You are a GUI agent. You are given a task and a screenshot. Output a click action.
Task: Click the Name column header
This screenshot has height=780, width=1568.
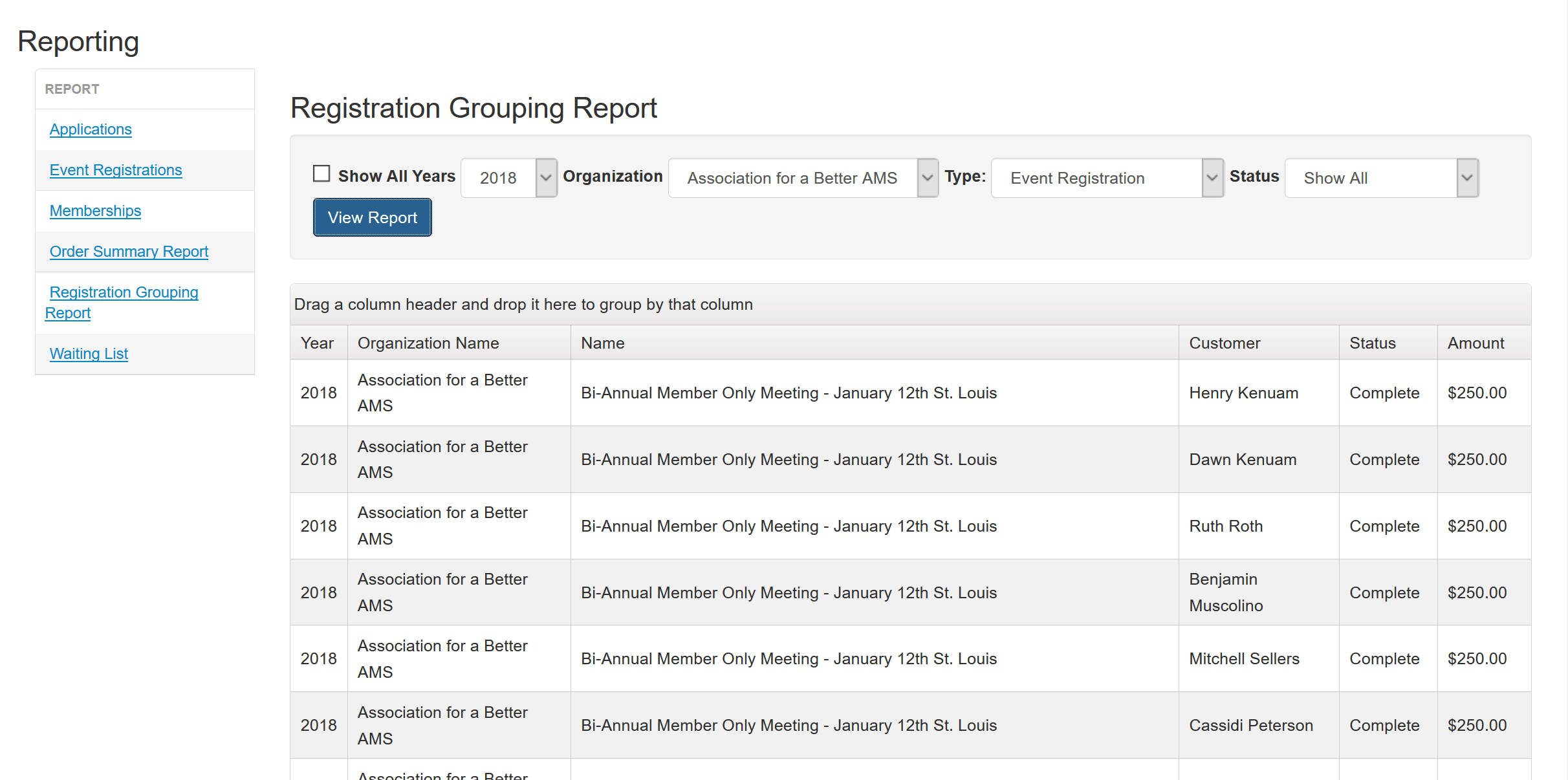coord(602,343)
